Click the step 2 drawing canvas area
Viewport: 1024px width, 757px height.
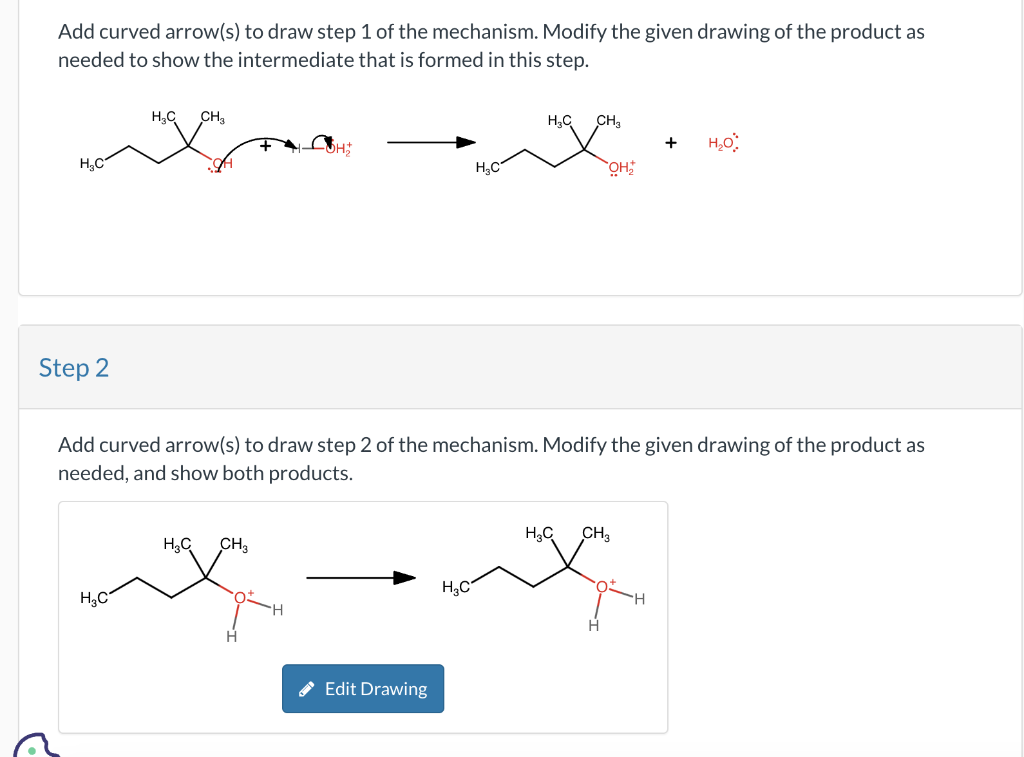pos(363,617)
